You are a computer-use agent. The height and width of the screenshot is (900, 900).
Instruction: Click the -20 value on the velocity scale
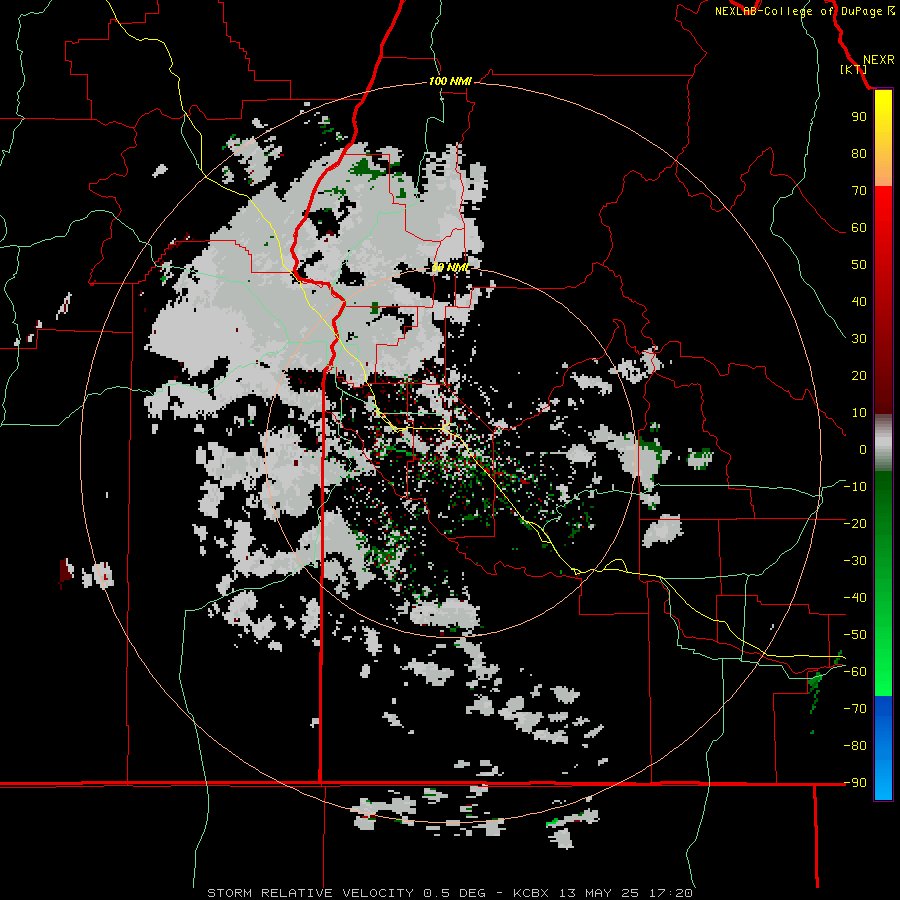(x=855, y=523)
